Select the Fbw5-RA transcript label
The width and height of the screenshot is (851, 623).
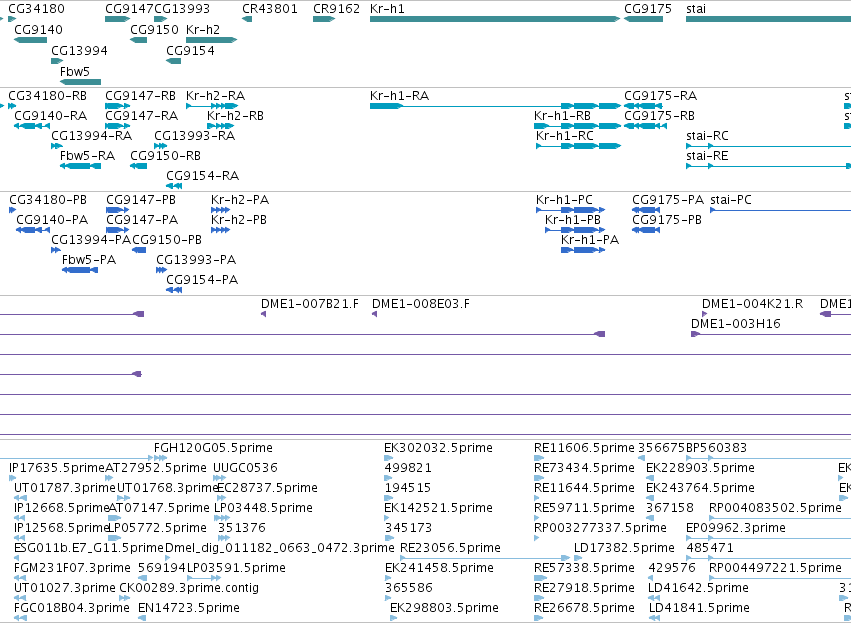click(87, 156)
